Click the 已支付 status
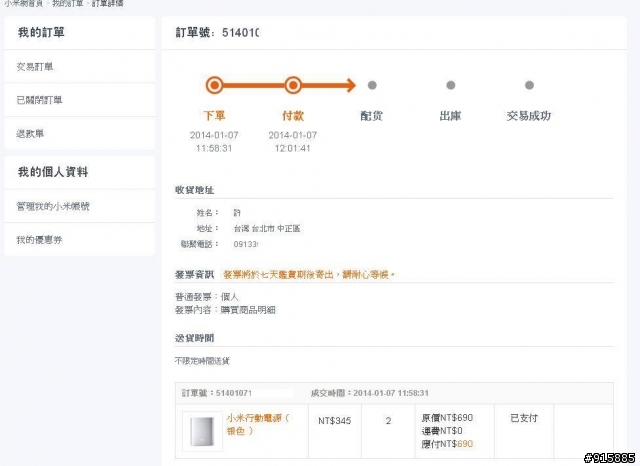The width and height of the screenshot is (640, 466). coord(524,418)
